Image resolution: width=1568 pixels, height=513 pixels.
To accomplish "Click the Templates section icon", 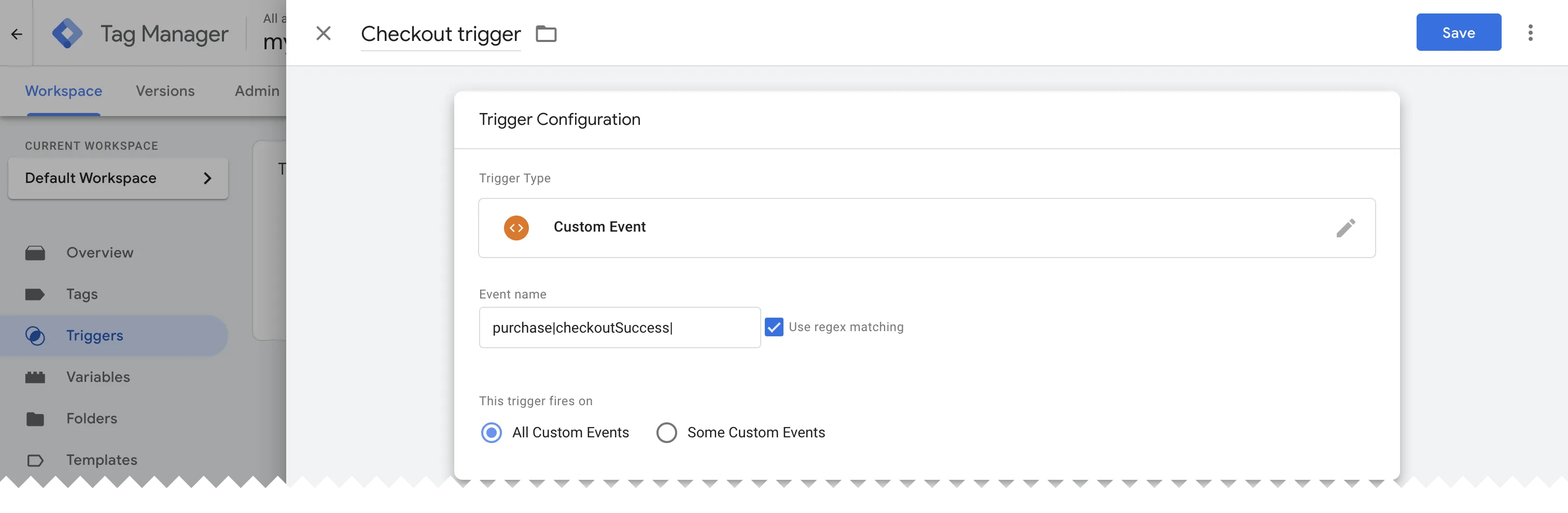I will coord(35,460).
